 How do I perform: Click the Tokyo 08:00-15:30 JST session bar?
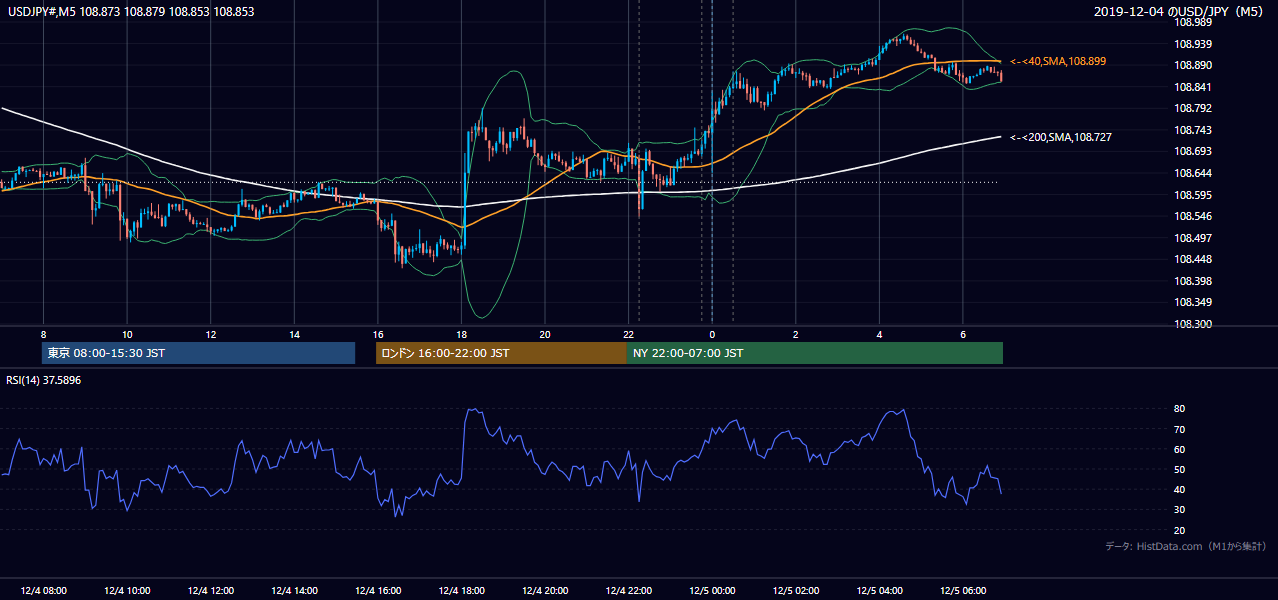198,353
